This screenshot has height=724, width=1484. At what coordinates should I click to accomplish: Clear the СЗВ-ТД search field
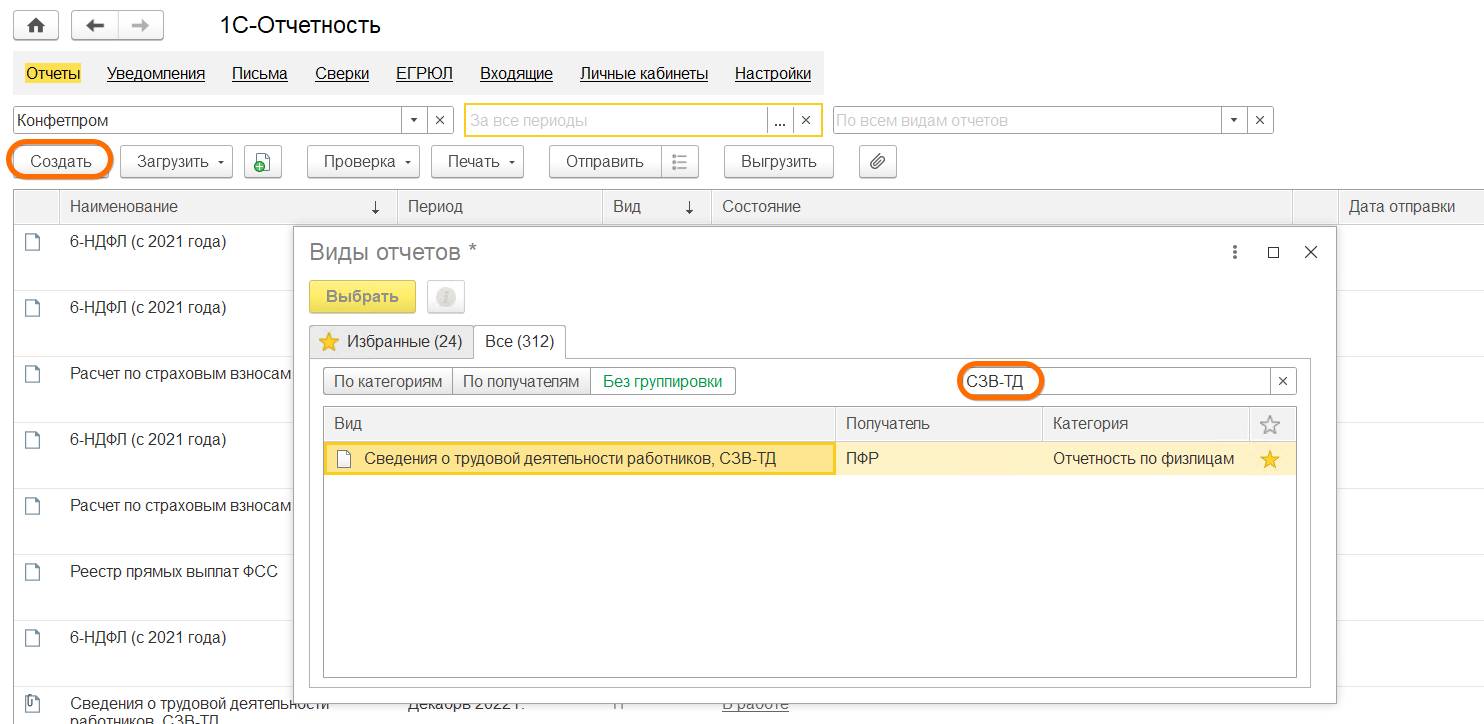click(x=1283, y=381)
